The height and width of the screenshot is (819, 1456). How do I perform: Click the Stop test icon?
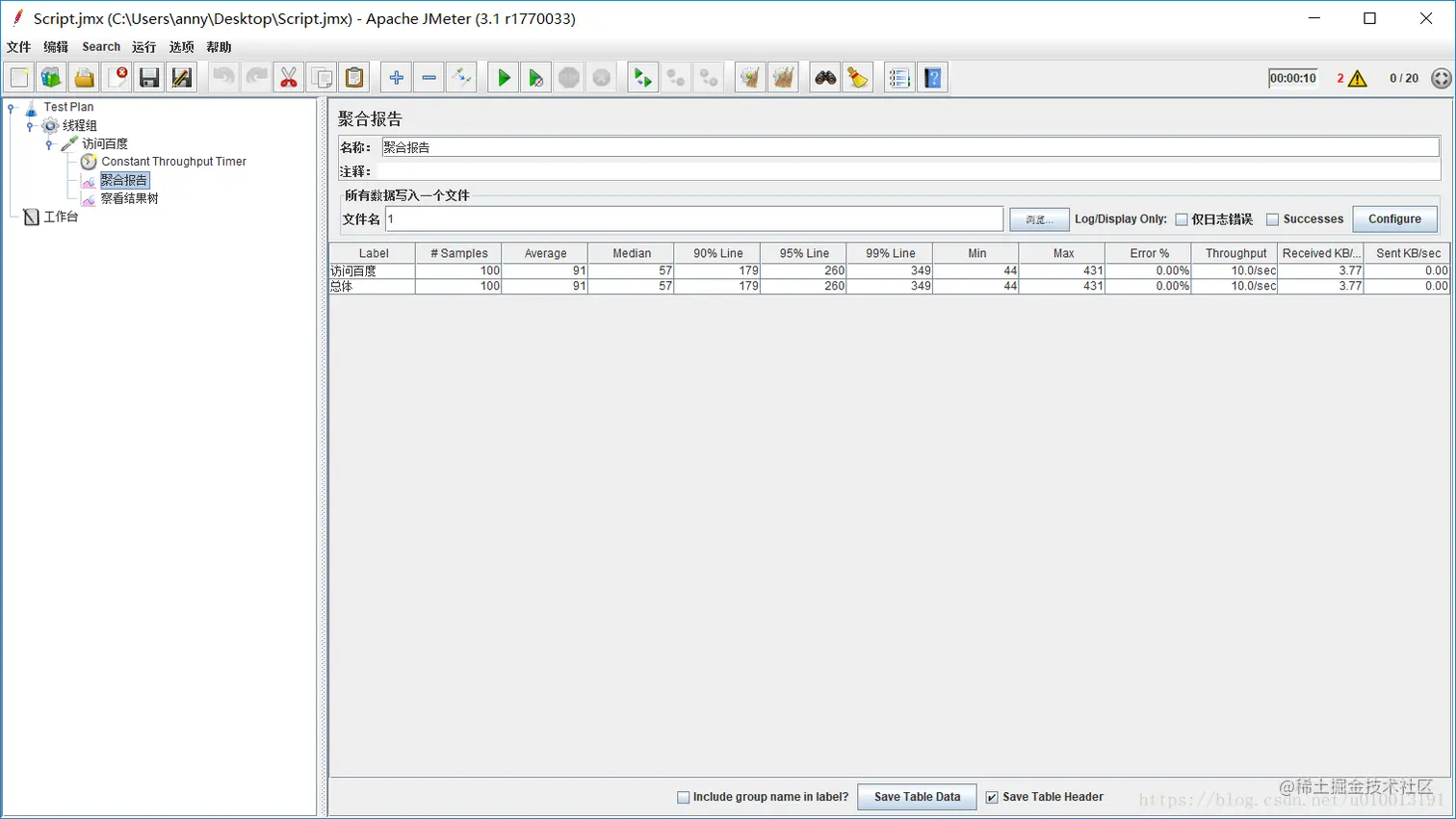[x=568, y=78]
